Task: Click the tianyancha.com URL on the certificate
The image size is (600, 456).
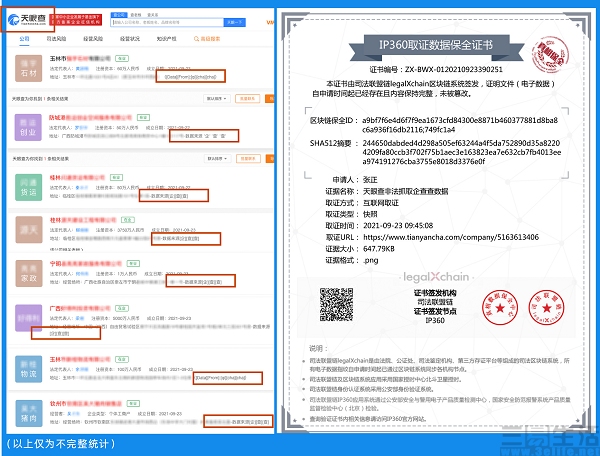Action: click(x=451, y=237)
